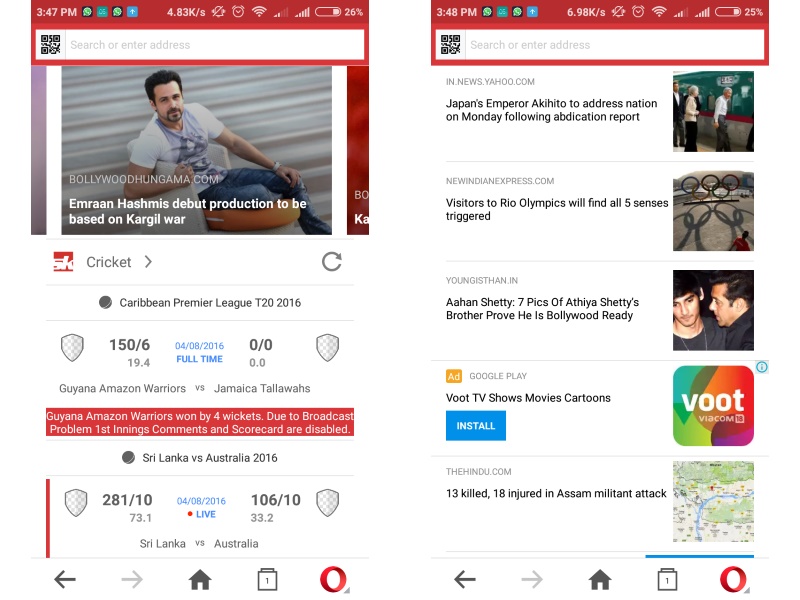The height and width of the screenshot is (600, 800).
Task: Open tabs switcher in right screen
Action: [667, 580]
